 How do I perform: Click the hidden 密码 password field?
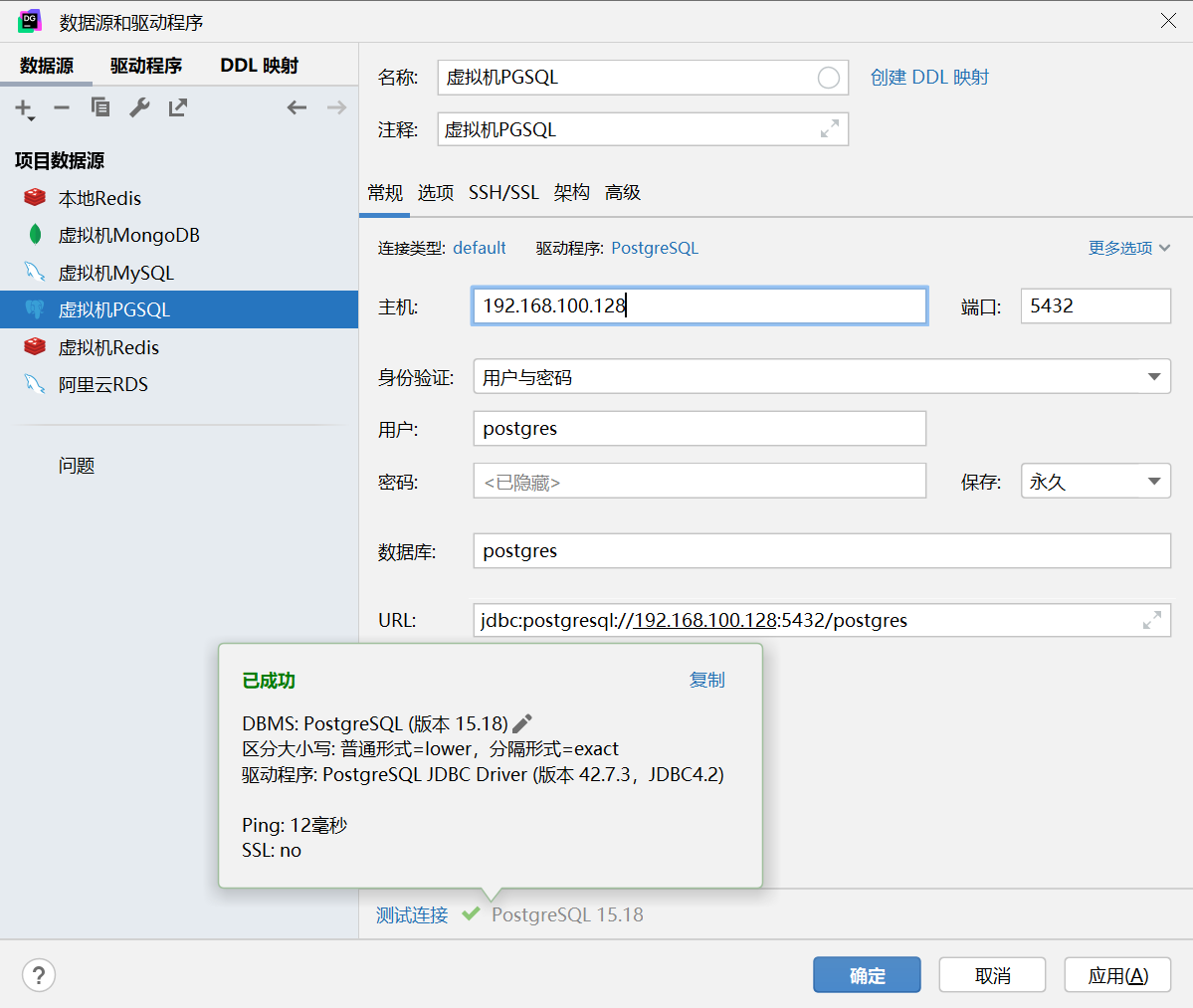point(699,481)
